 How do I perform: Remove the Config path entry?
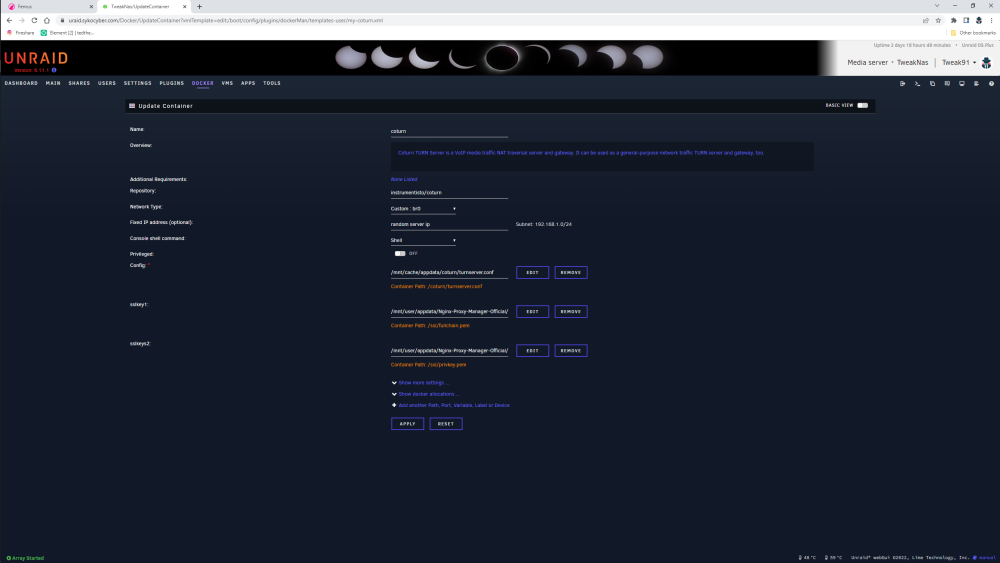(571, 272)
